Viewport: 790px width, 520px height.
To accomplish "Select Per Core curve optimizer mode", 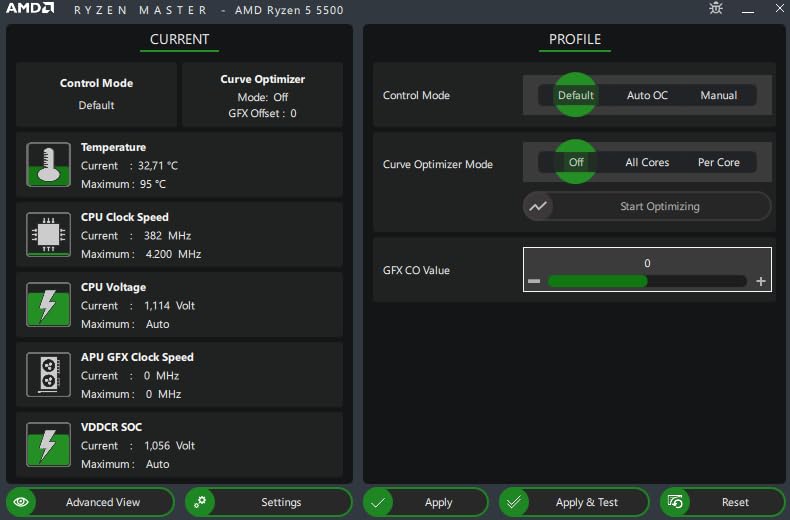I will point(719,162).
